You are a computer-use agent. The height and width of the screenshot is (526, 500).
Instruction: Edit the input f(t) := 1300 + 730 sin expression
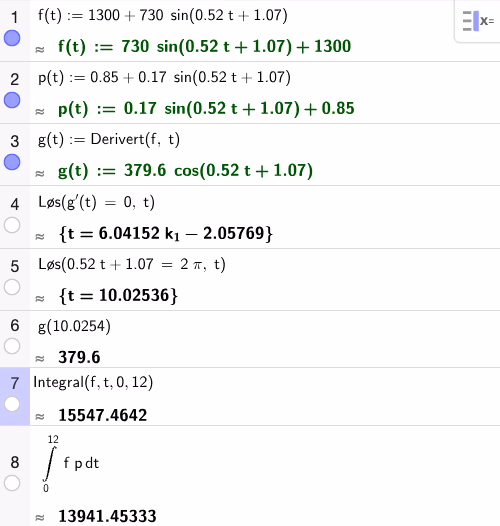[x=163, y=15]
